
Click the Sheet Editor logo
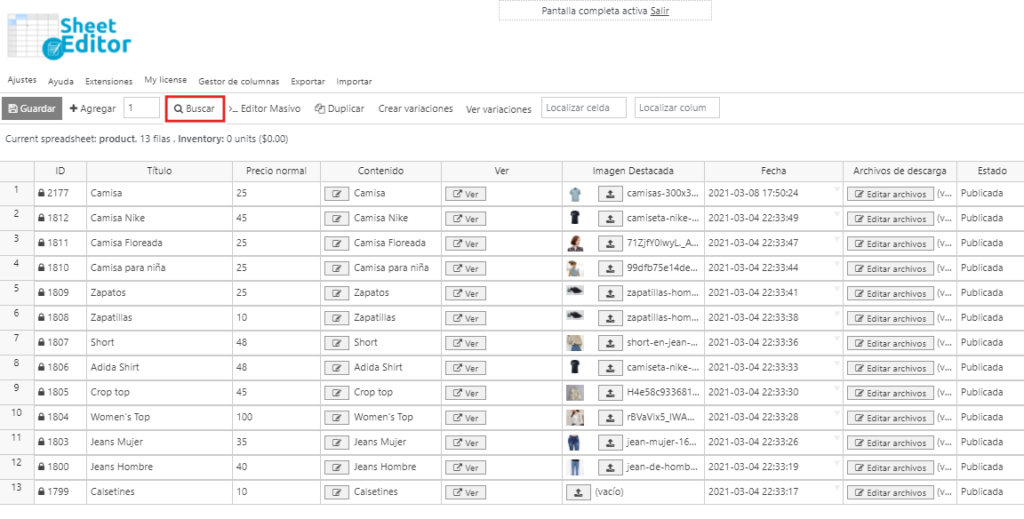click(x=69, y=38)
